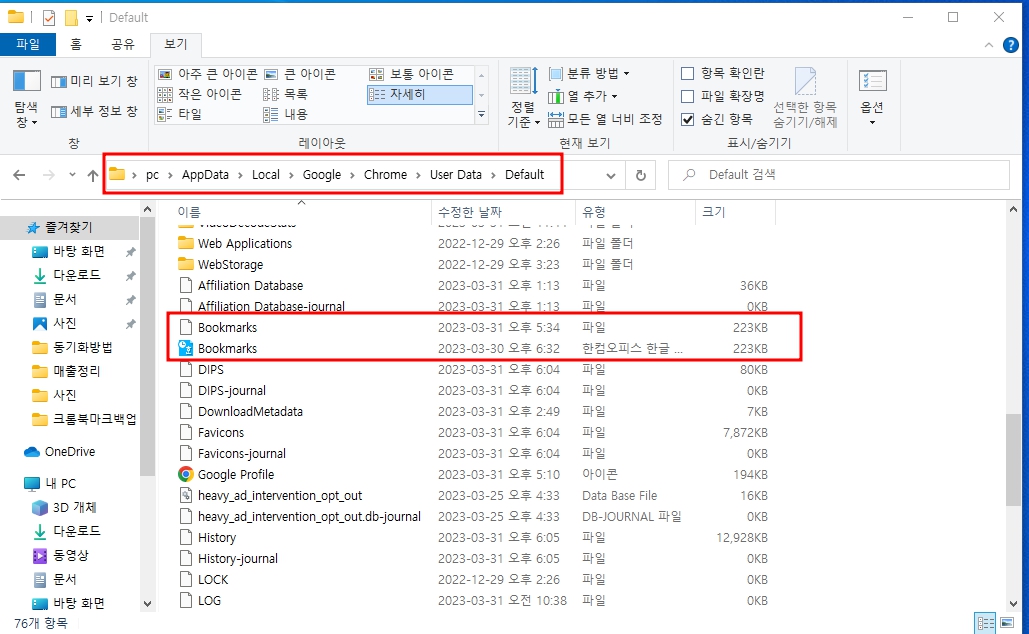Toggle the preview pane (미리 보기 창)

tap(94, 81)
